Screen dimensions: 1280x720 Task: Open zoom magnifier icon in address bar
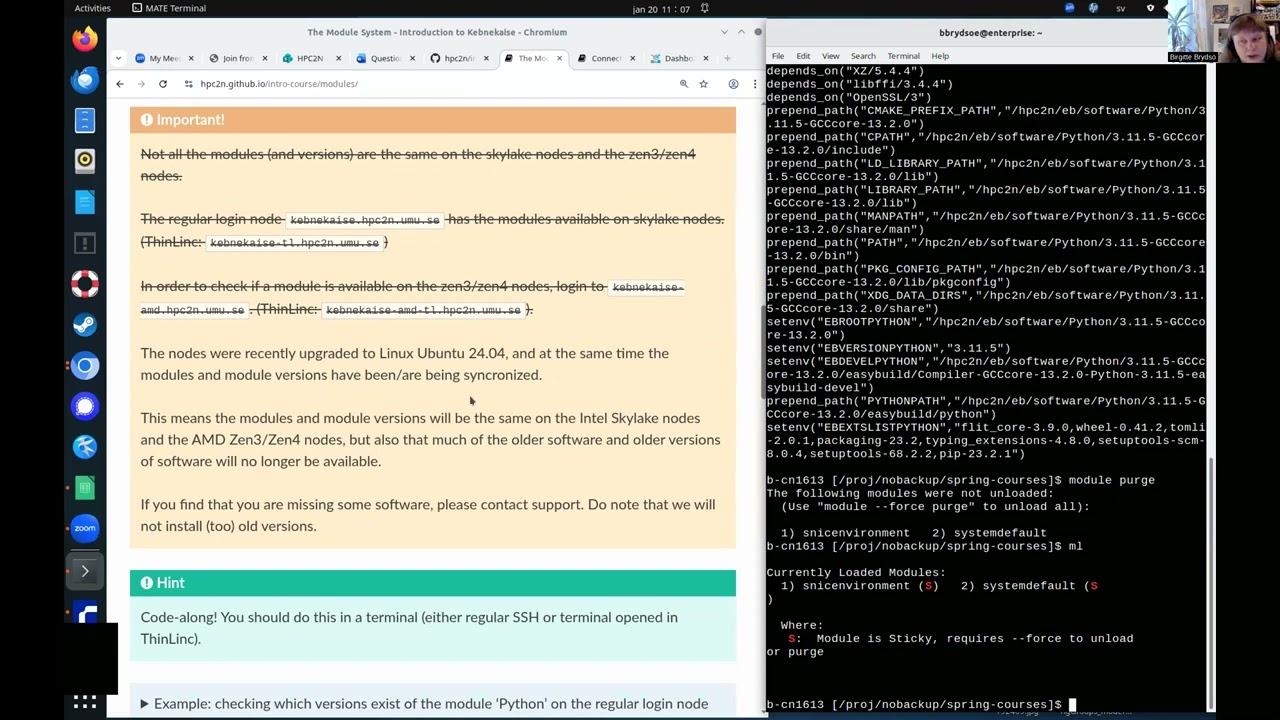click(x=684, y=84)
